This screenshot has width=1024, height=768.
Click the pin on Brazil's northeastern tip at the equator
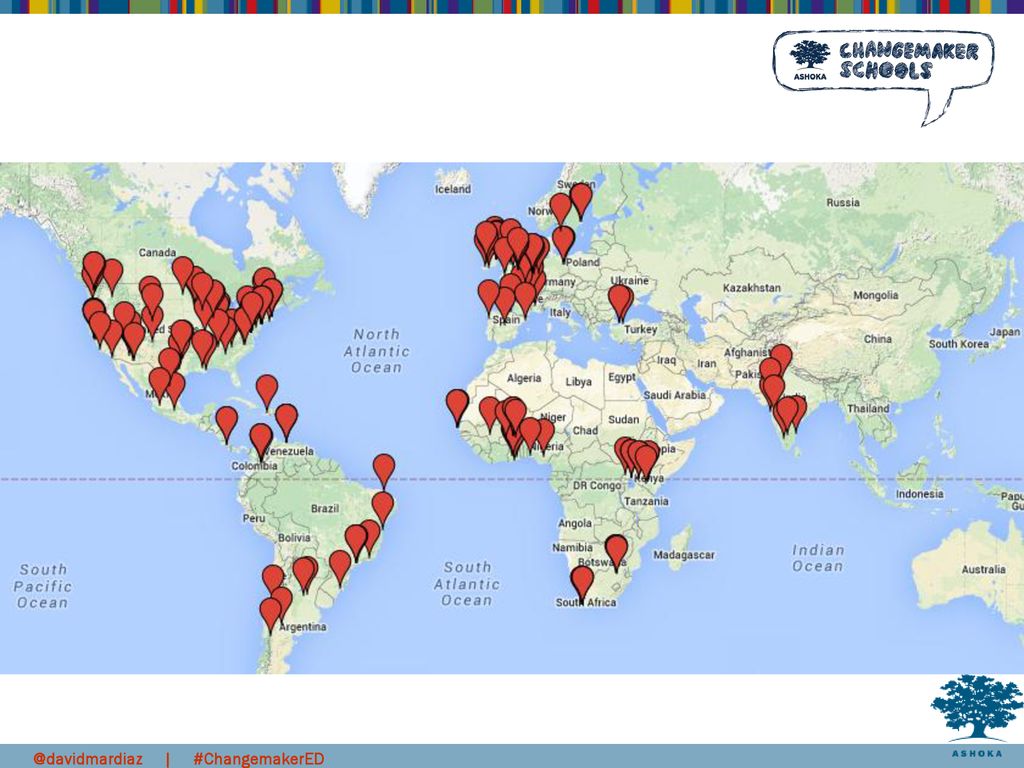384,472
